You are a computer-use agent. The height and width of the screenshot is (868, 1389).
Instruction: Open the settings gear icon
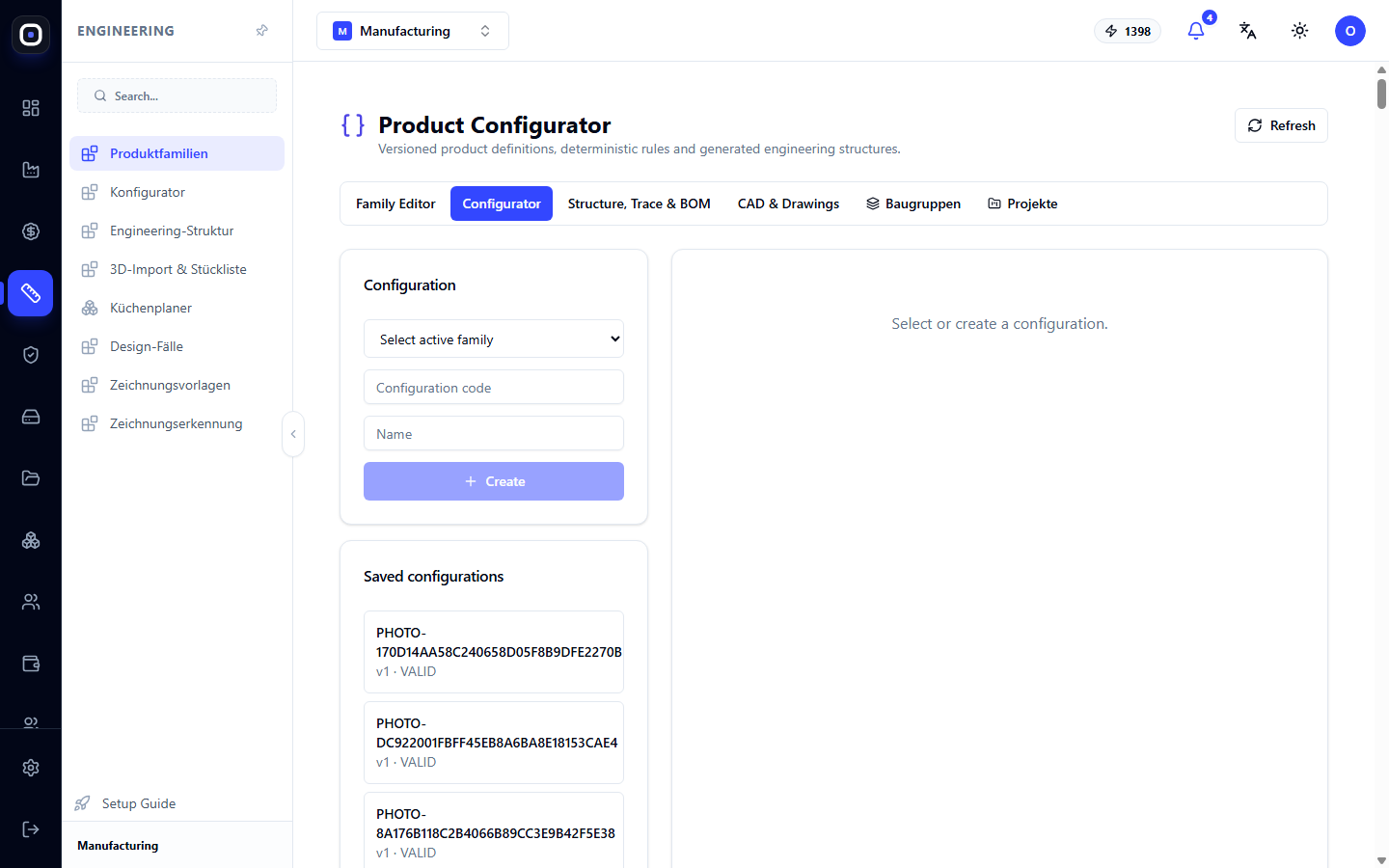[31, 768]
